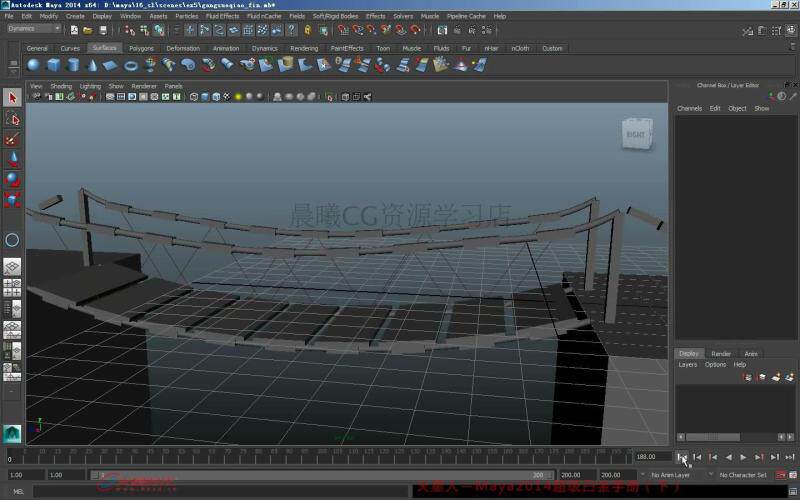Click the playback range slider bar
Viewport: 800px width, 500px height.
click(321, 475)
